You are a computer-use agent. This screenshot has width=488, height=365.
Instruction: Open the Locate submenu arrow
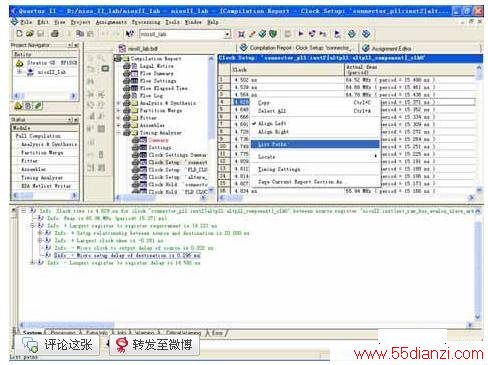pyautogui.click(x=375, y=156)
